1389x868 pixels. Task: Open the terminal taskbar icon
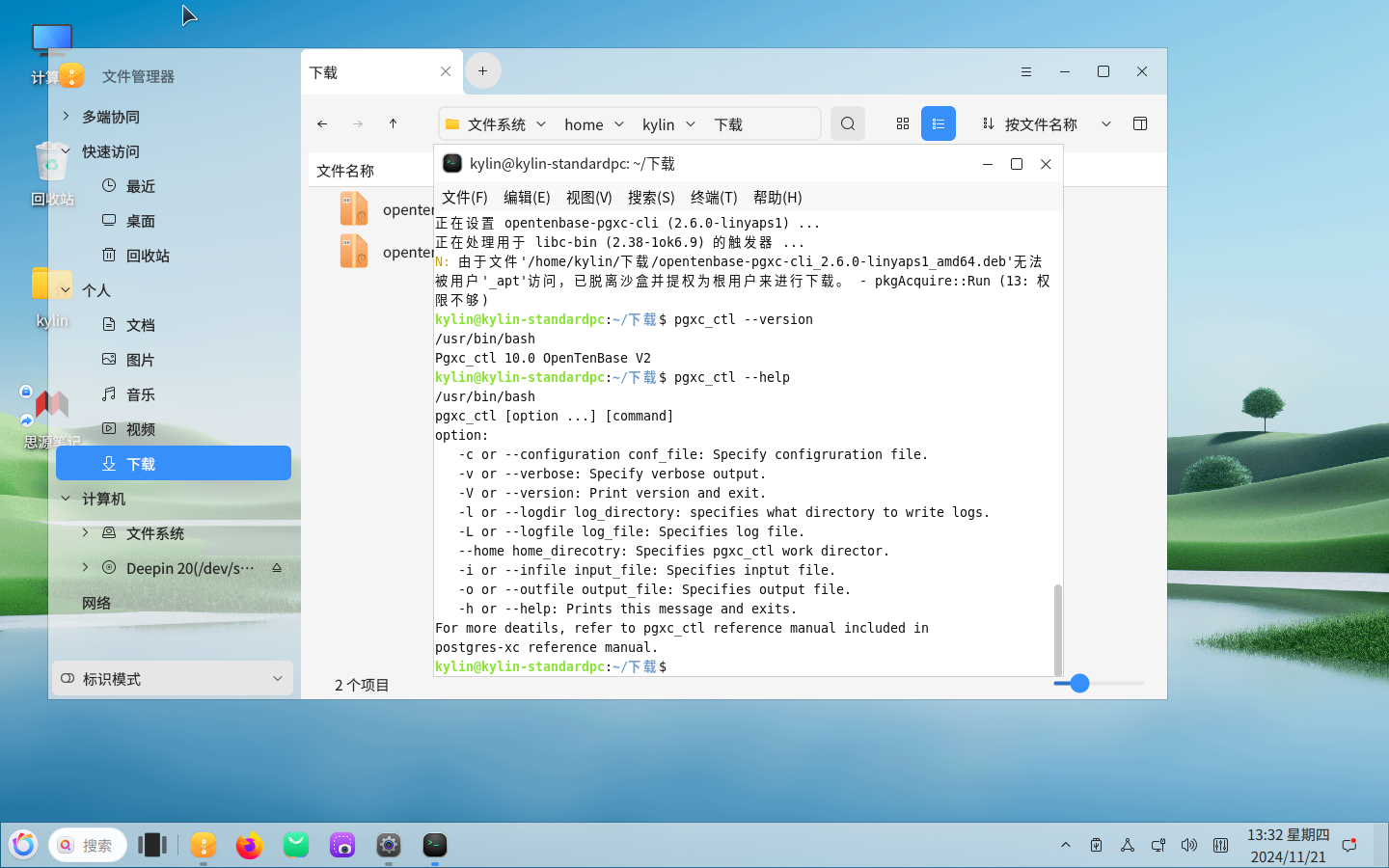(435, 845)
